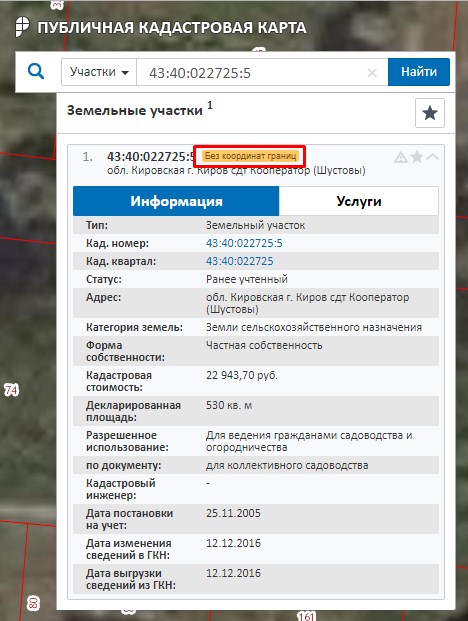Add parcel to favorites with small star
This screenshot has height=621, width=468.
pos(417,157)
